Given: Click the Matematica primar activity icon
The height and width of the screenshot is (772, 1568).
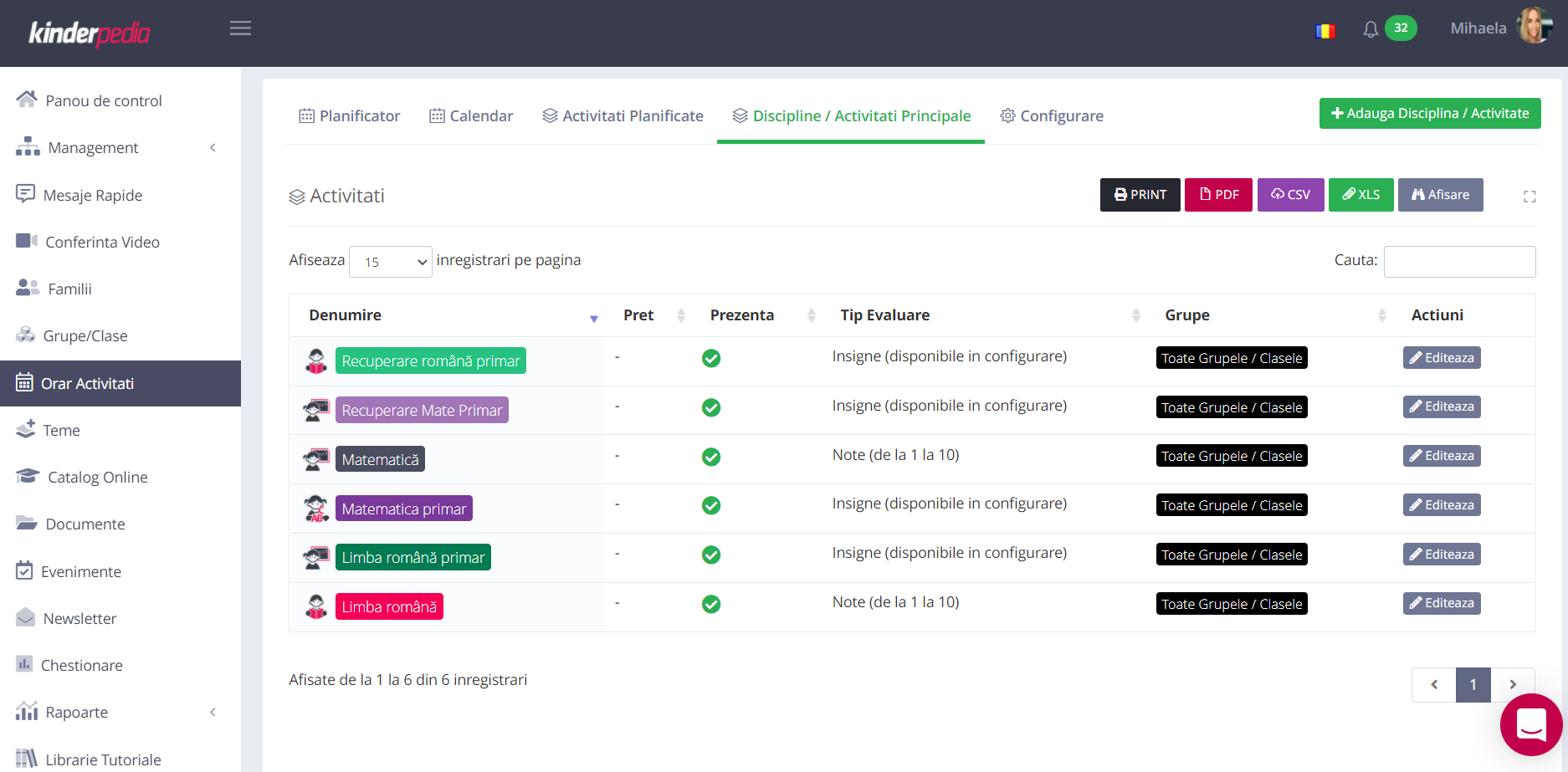Looking at the screenshot, I should [316, 509].
